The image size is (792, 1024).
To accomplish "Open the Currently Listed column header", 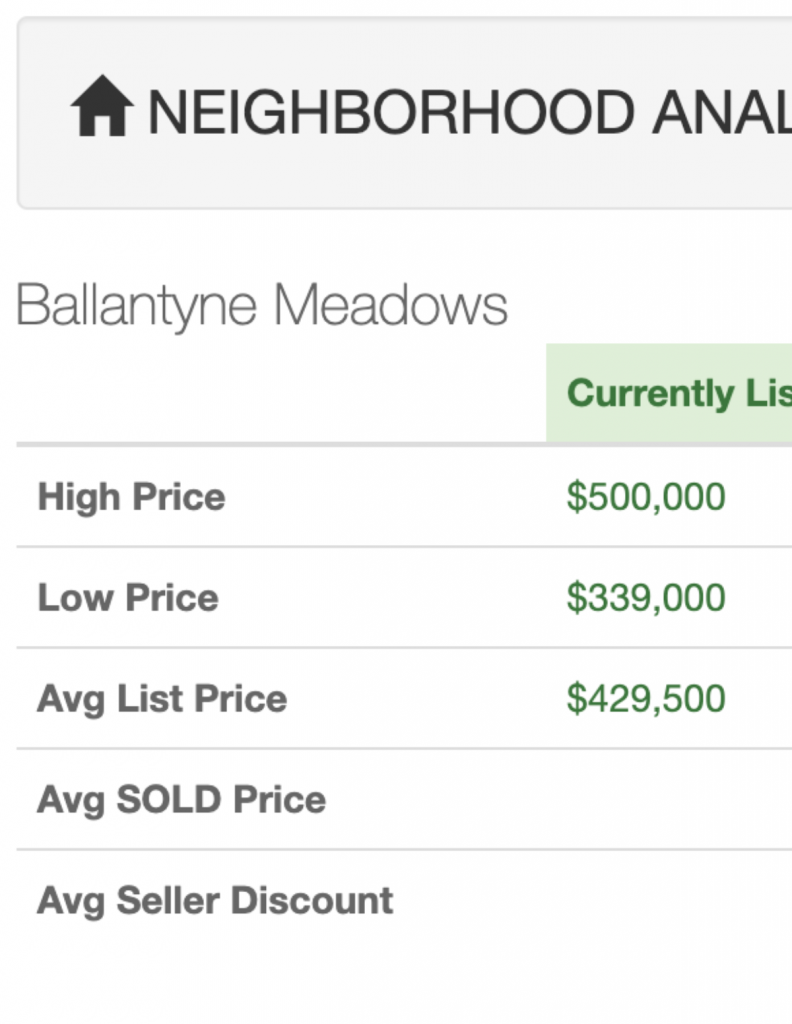I will (679, 393).
